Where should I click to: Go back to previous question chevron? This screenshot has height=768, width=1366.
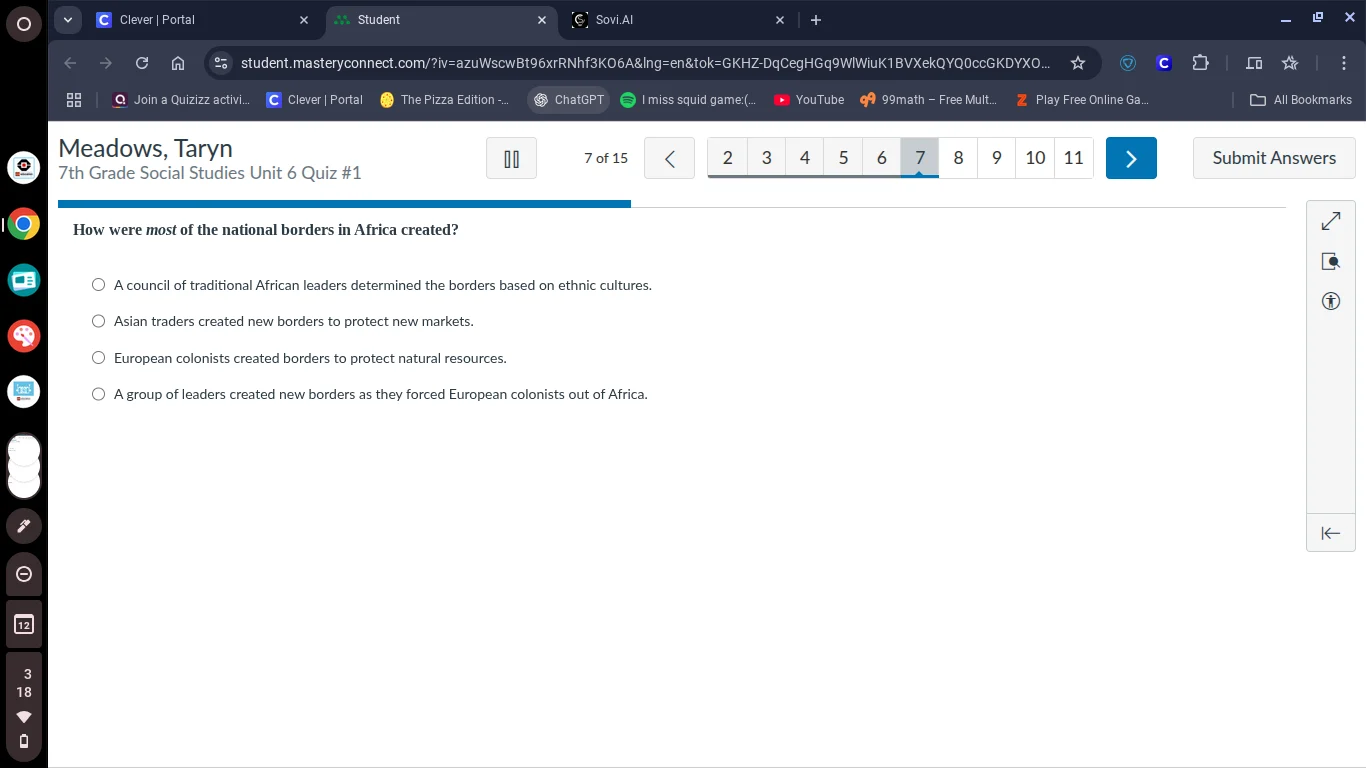click(x=669, y=158)
